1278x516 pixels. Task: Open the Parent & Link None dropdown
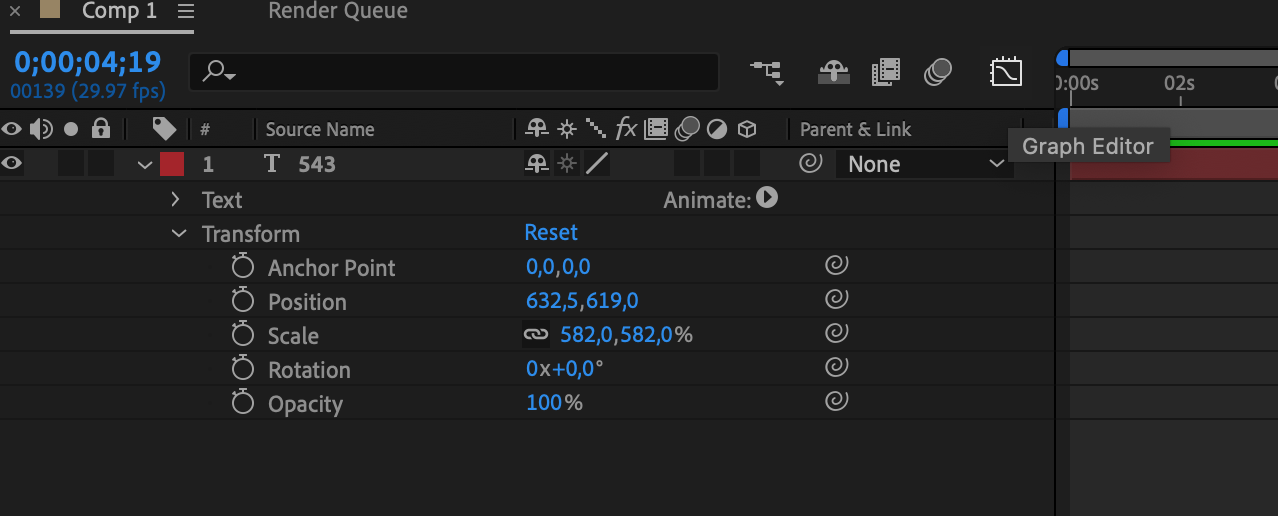pyautogui.click(x=925, y=164)
